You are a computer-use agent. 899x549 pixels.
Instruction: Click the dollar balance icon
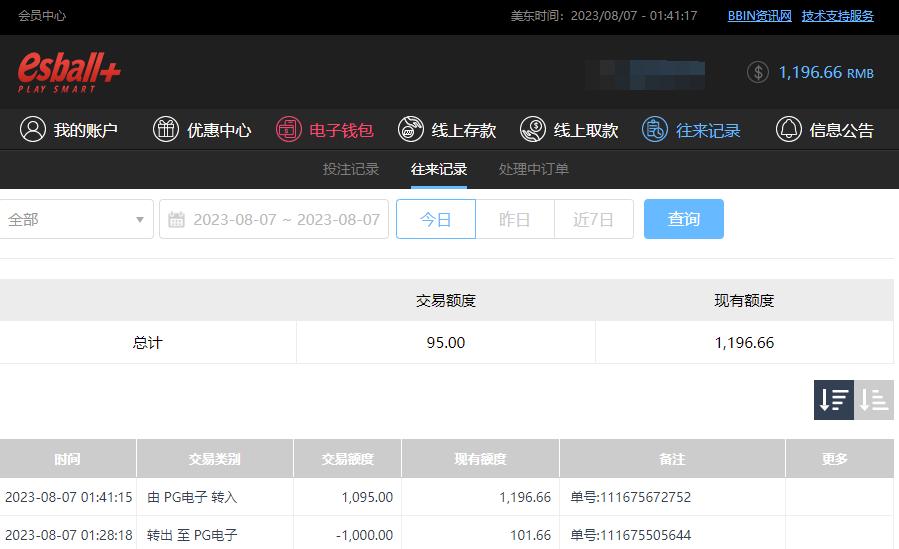click(757, 72)
